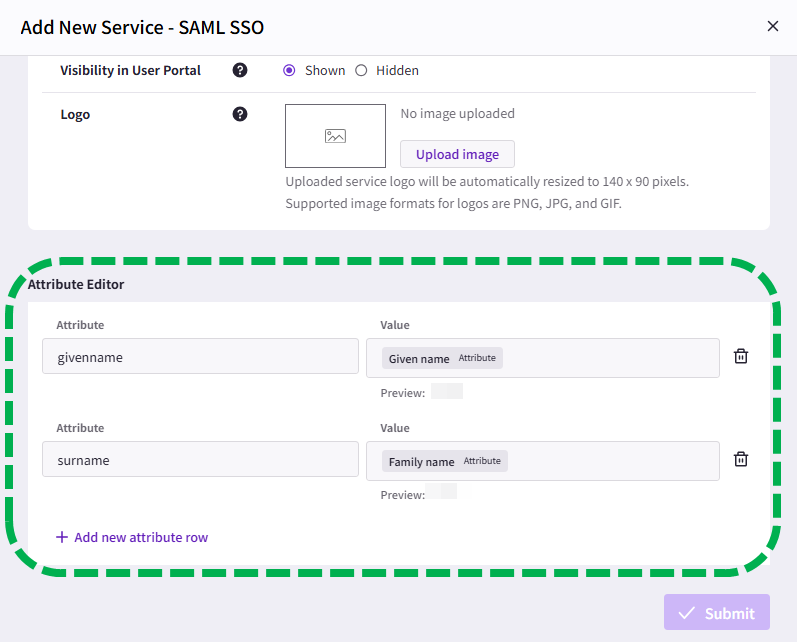Screen dimensions: 797x642
Task: Click the givenname attribute text field
Action: 200,356
